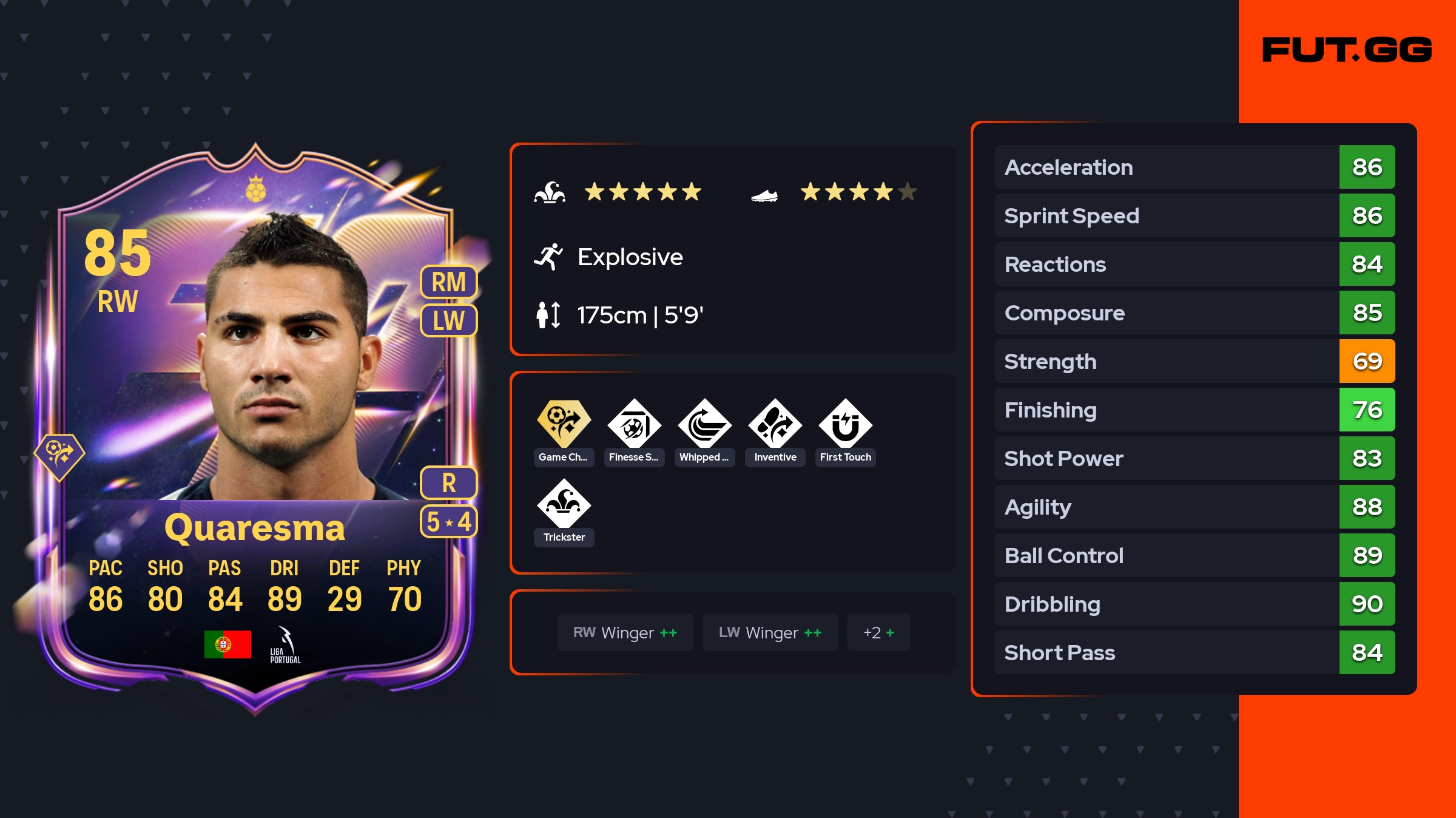Click the Portugal flag on card
This screenshot has width=1456, height=818.
click(x=227, y=644)
